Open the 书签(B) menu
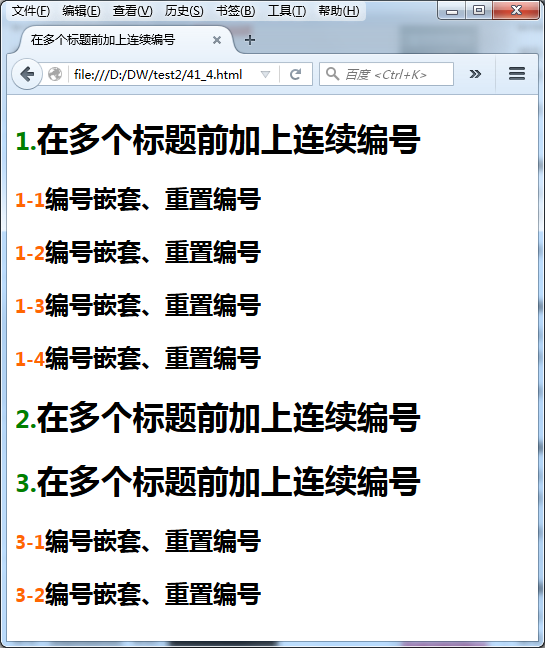This screenshot has width=545, height=648. pos(236,11)
